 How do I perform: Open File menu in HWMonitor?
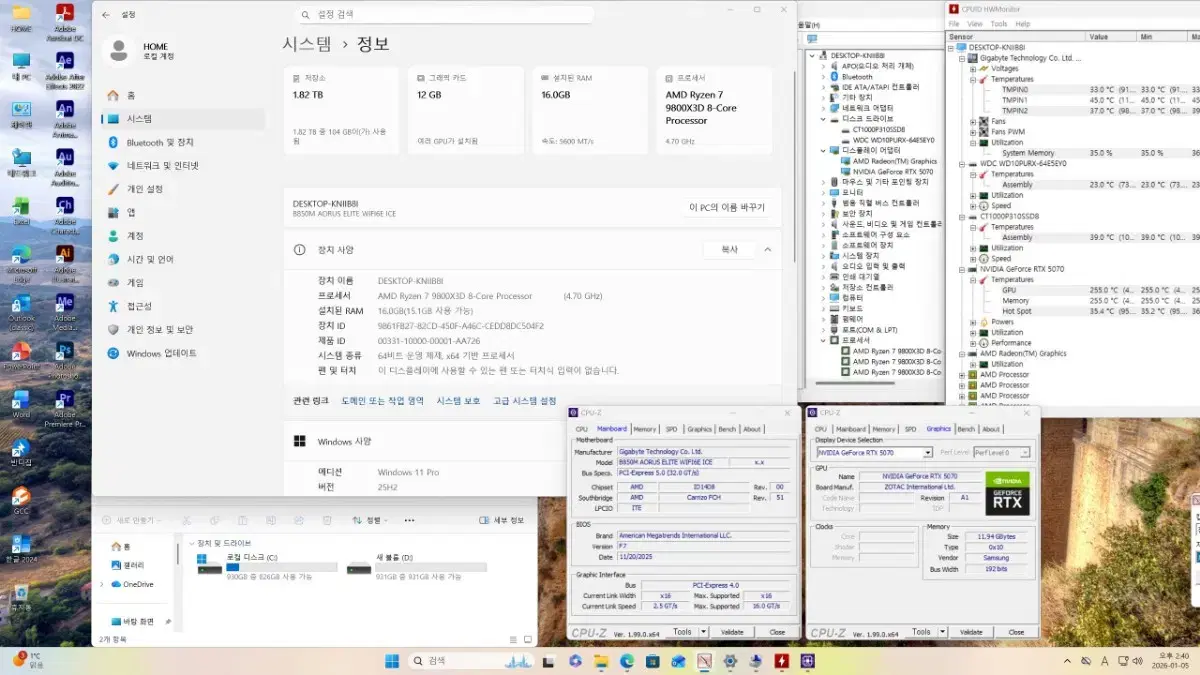[954, 24]
